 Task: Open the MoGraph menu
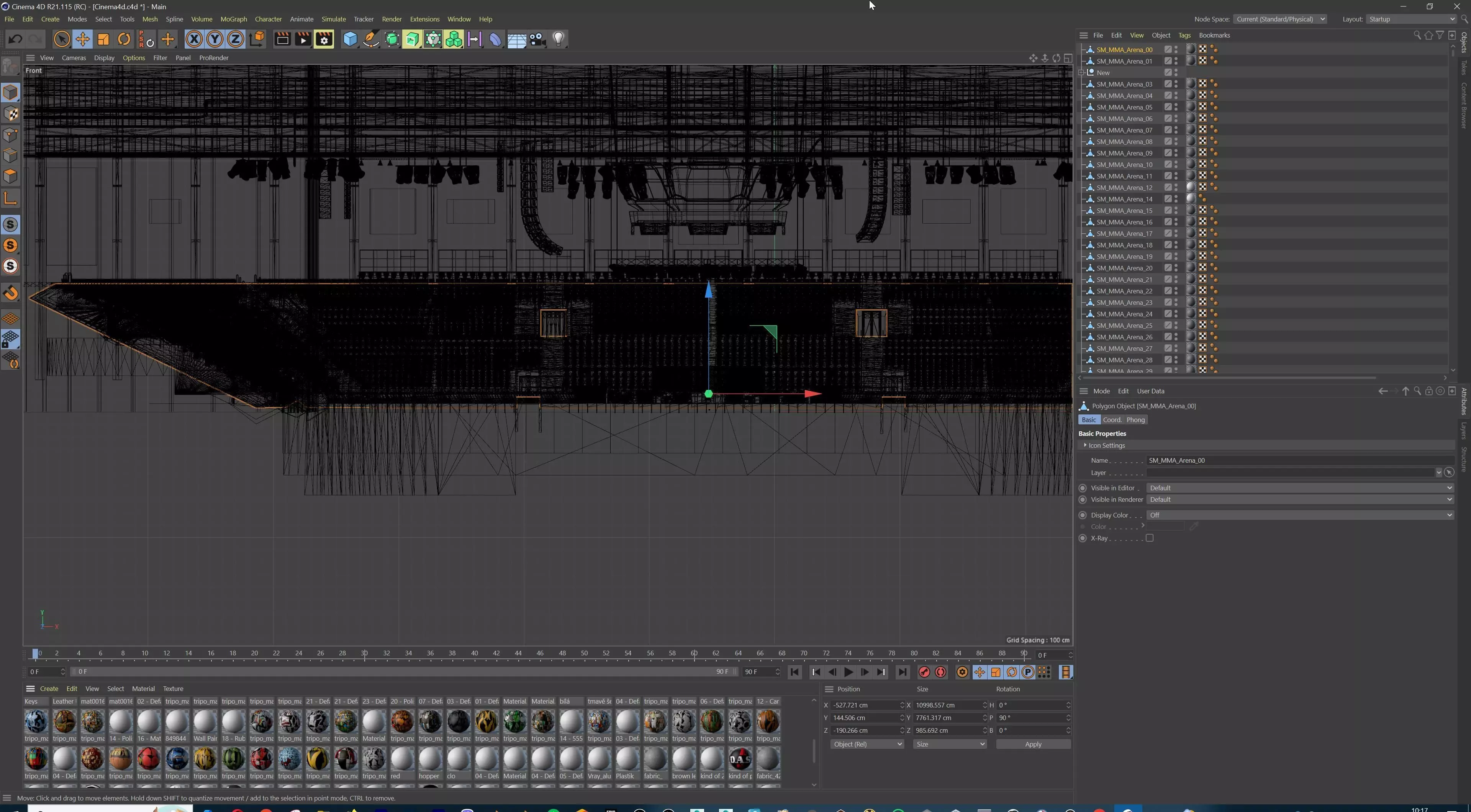[x=234, y=19]
